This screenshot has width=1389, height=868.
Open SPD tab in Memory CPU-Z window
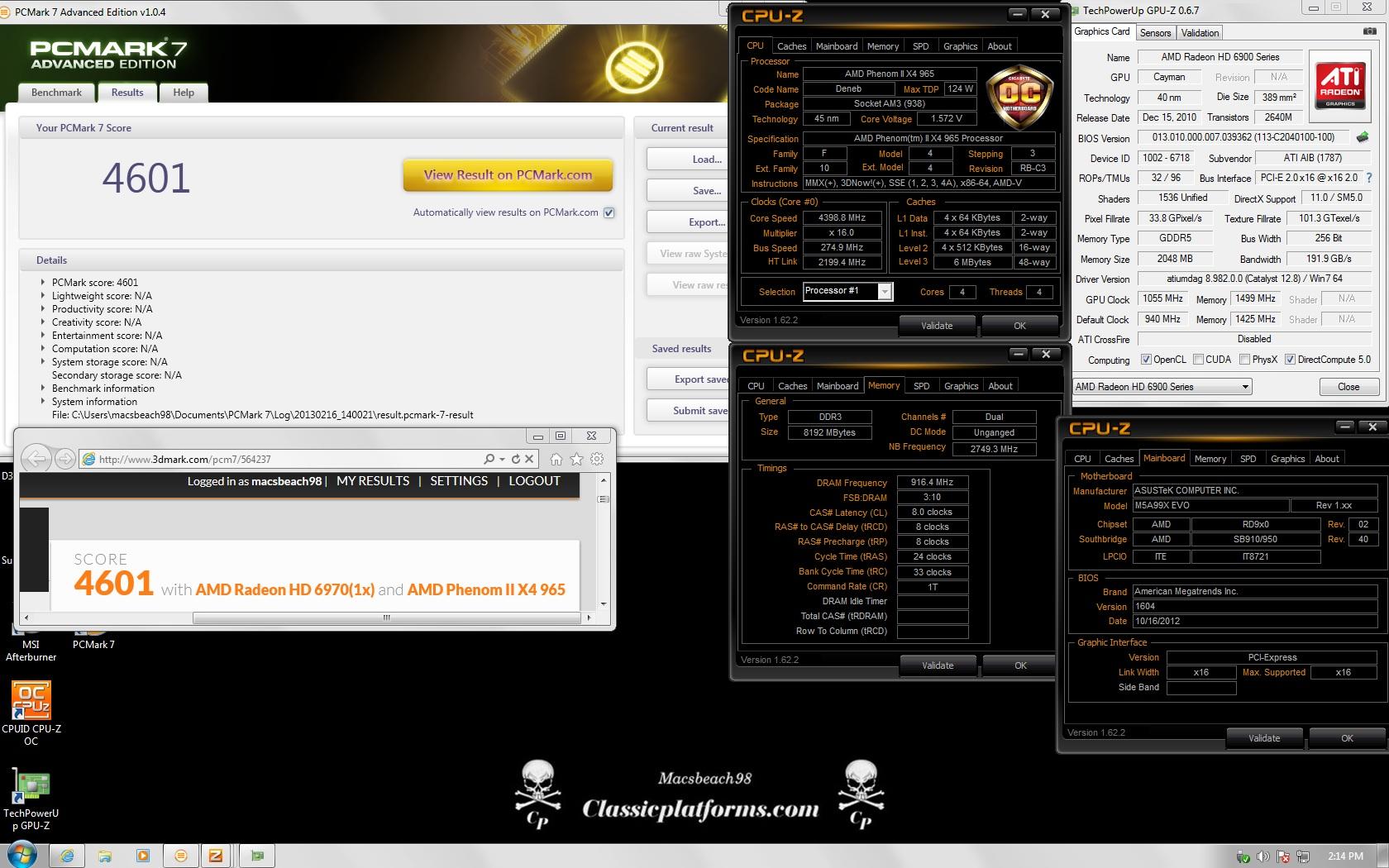click(x=921, y=386)
